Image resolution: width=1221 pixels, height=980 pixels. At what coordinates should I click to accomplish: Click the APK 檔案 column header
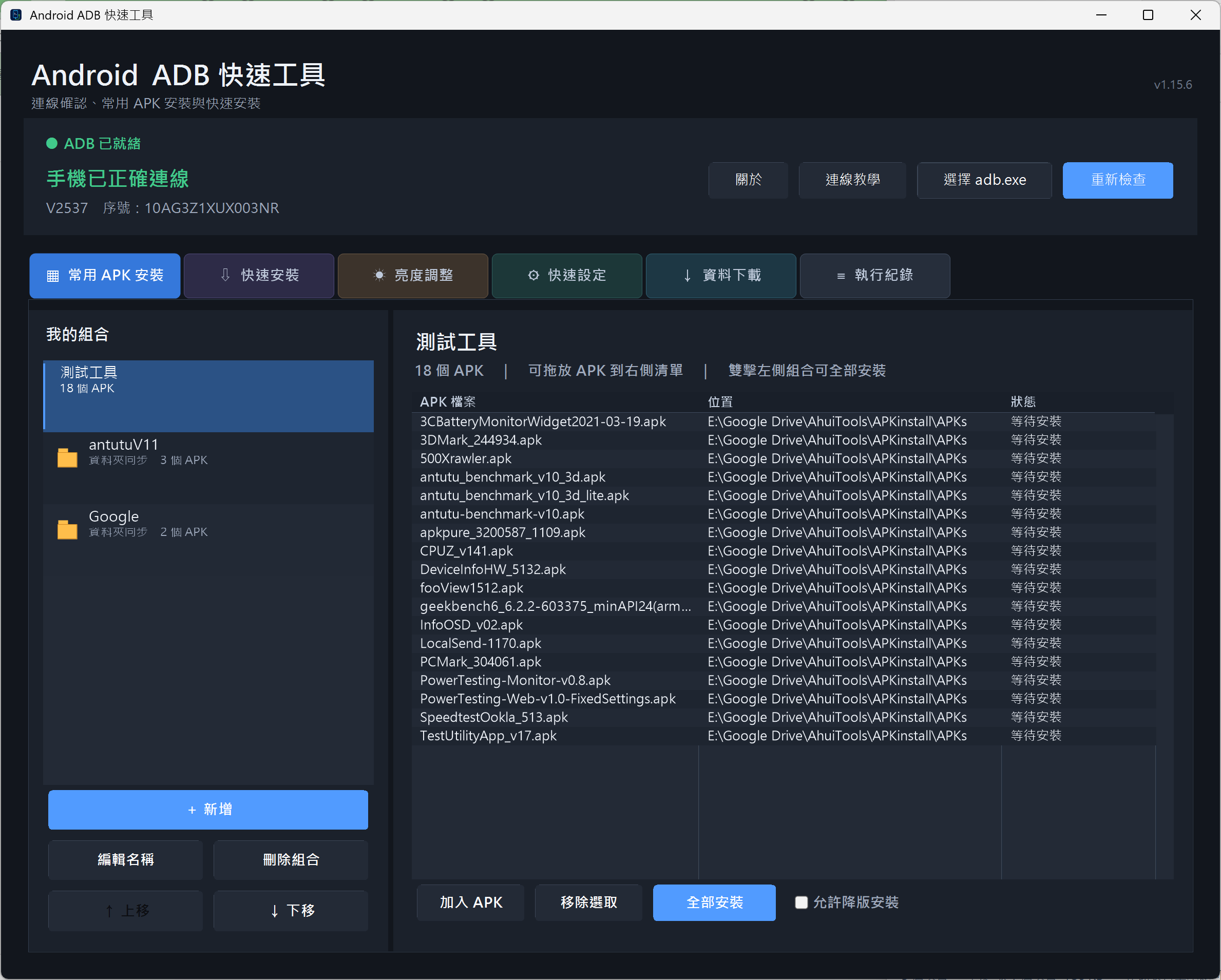click(x=555, y=402)
